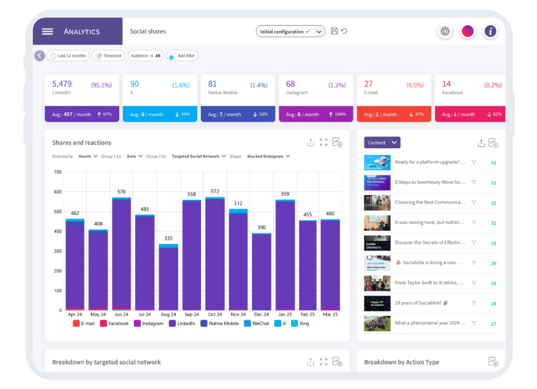This screenshot has width=537, height=389.
Task: Filter by 'It was raining hard' post
Action: pyautogui.click(x=474, y=223)
